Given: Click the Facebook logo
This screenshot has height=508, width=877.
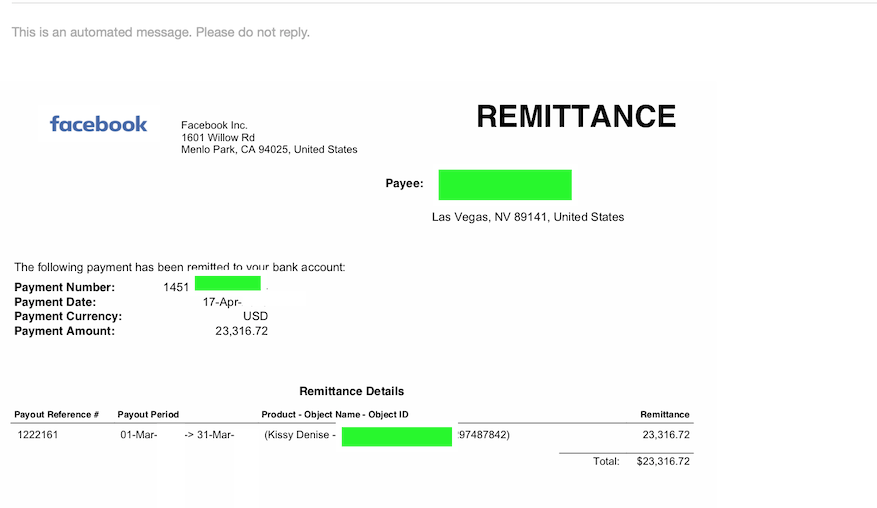Looking at the screenshot, I should pos(98,124).
